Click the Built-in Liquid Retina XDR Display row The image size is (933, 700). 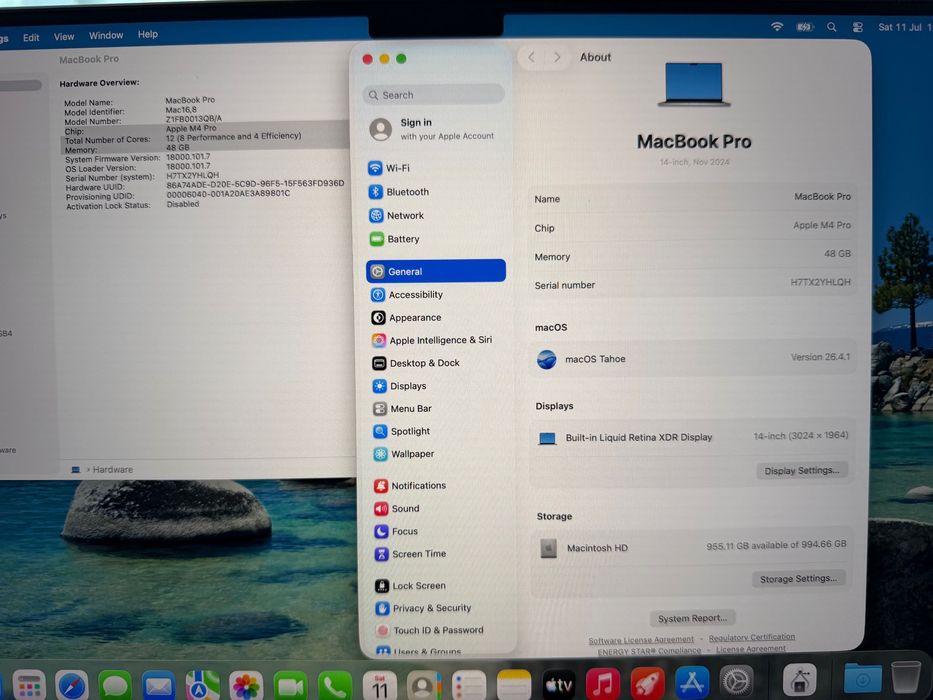[691, 437]
